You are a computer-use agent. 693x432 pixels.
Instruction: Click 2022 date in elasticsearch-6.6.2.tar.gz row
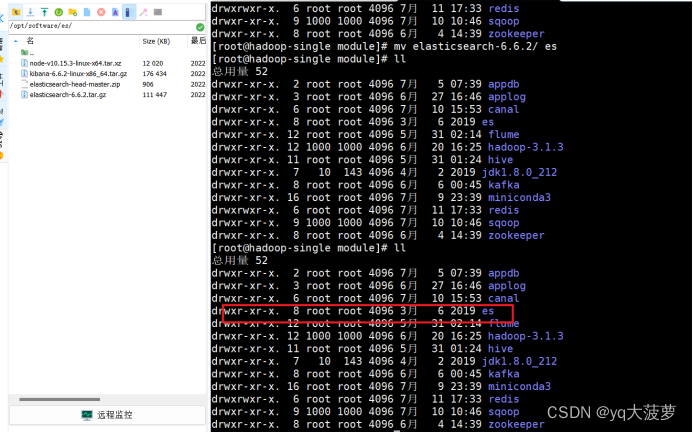(198, 95)
